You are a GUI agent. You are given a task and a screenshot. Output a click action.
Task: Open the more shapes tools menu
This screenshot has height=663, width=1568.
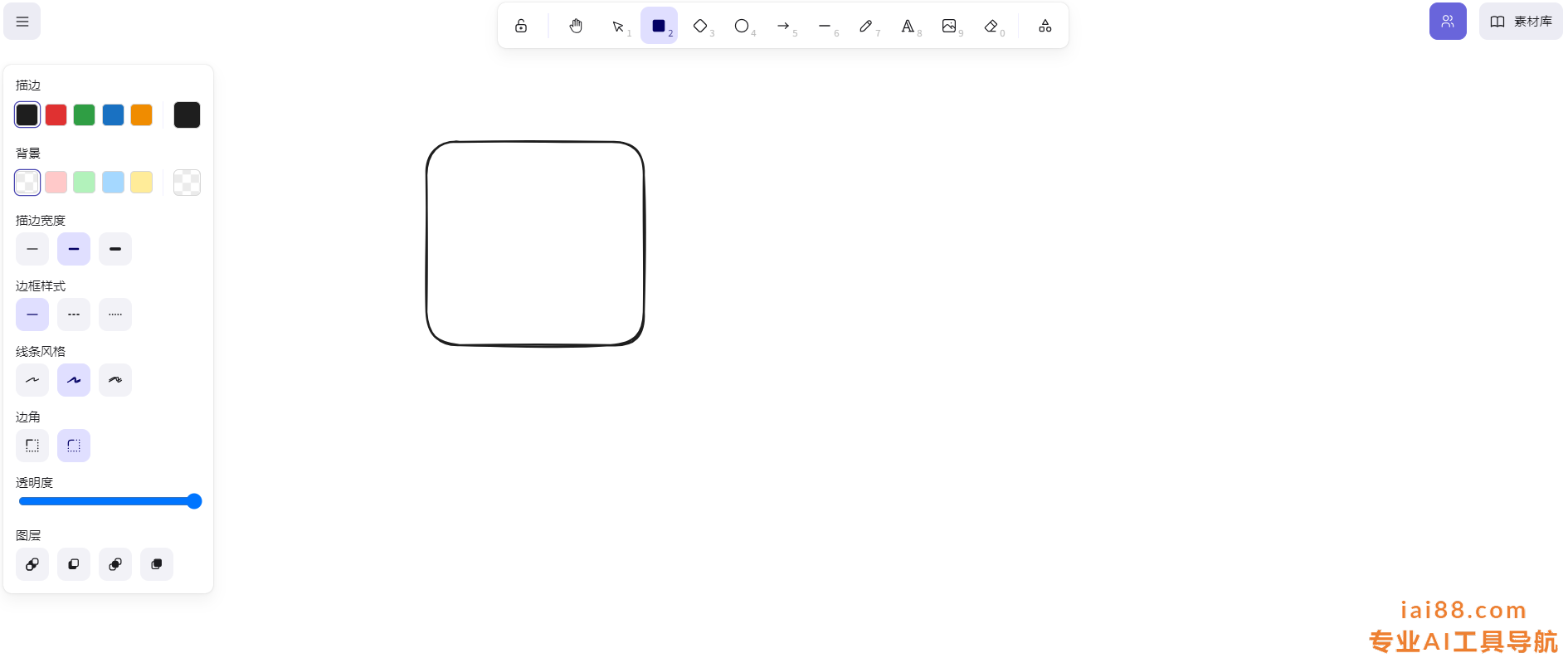1045,26
